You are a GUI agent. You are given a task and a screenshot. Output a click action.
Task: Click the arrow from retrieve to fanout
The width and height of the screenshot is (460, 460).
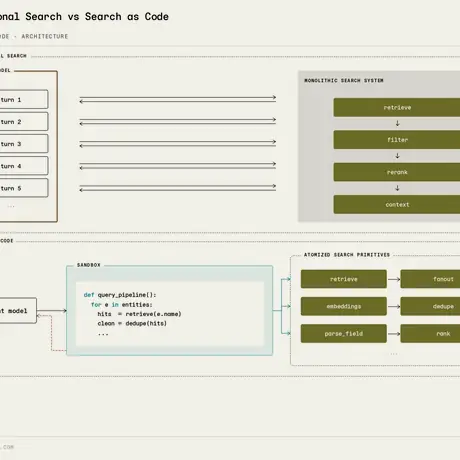(x=394, y=279)
